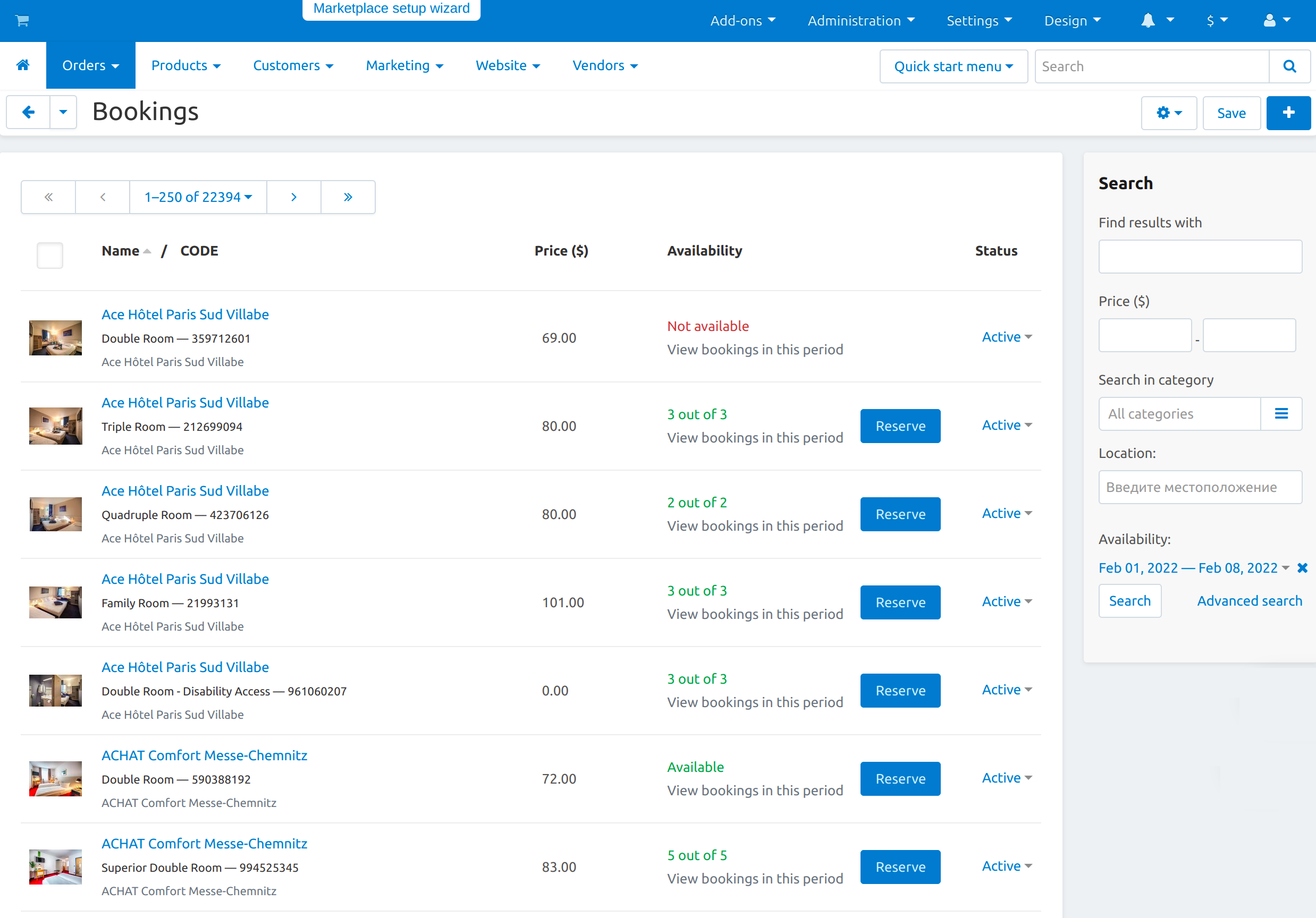Clear the availability date filter
The image size is (1316, 918).
coord(1302,568)
